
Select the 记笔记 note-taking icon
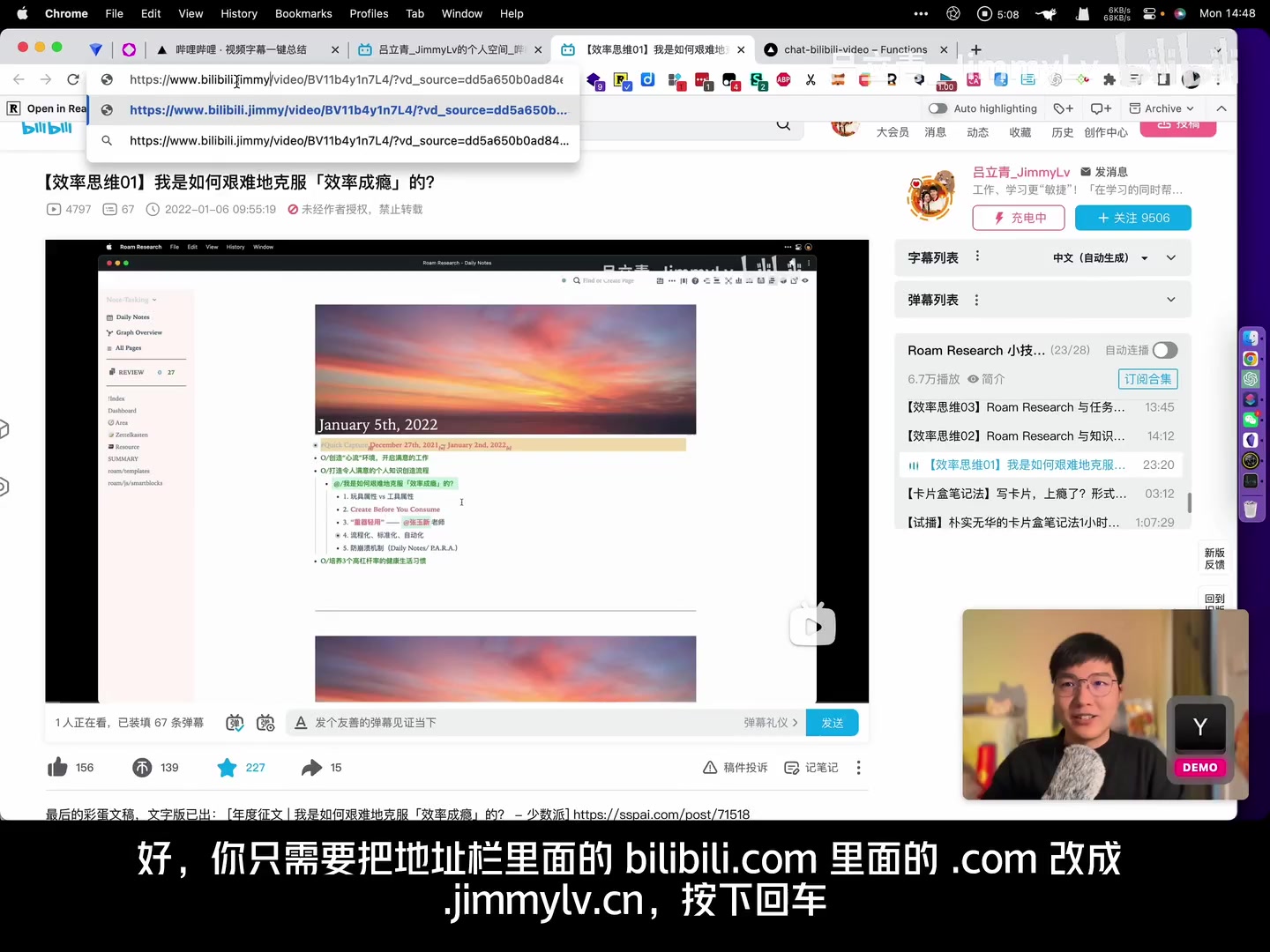811,767
